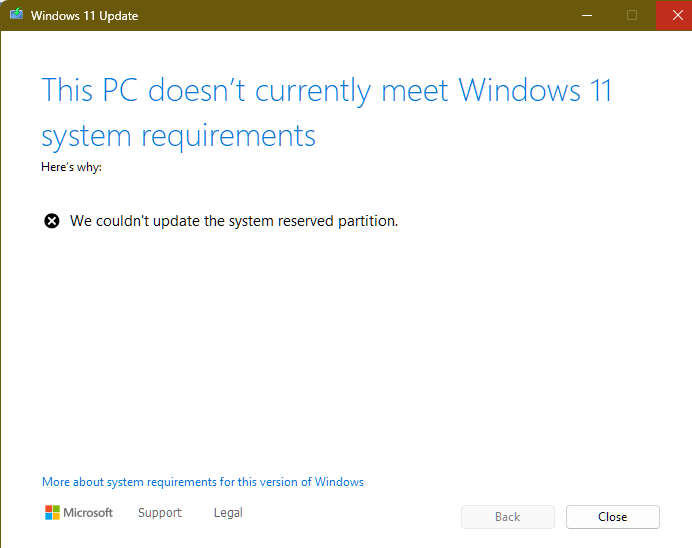Open the Support link
Screen dimensions: 692x548
[x=160, y=513]
